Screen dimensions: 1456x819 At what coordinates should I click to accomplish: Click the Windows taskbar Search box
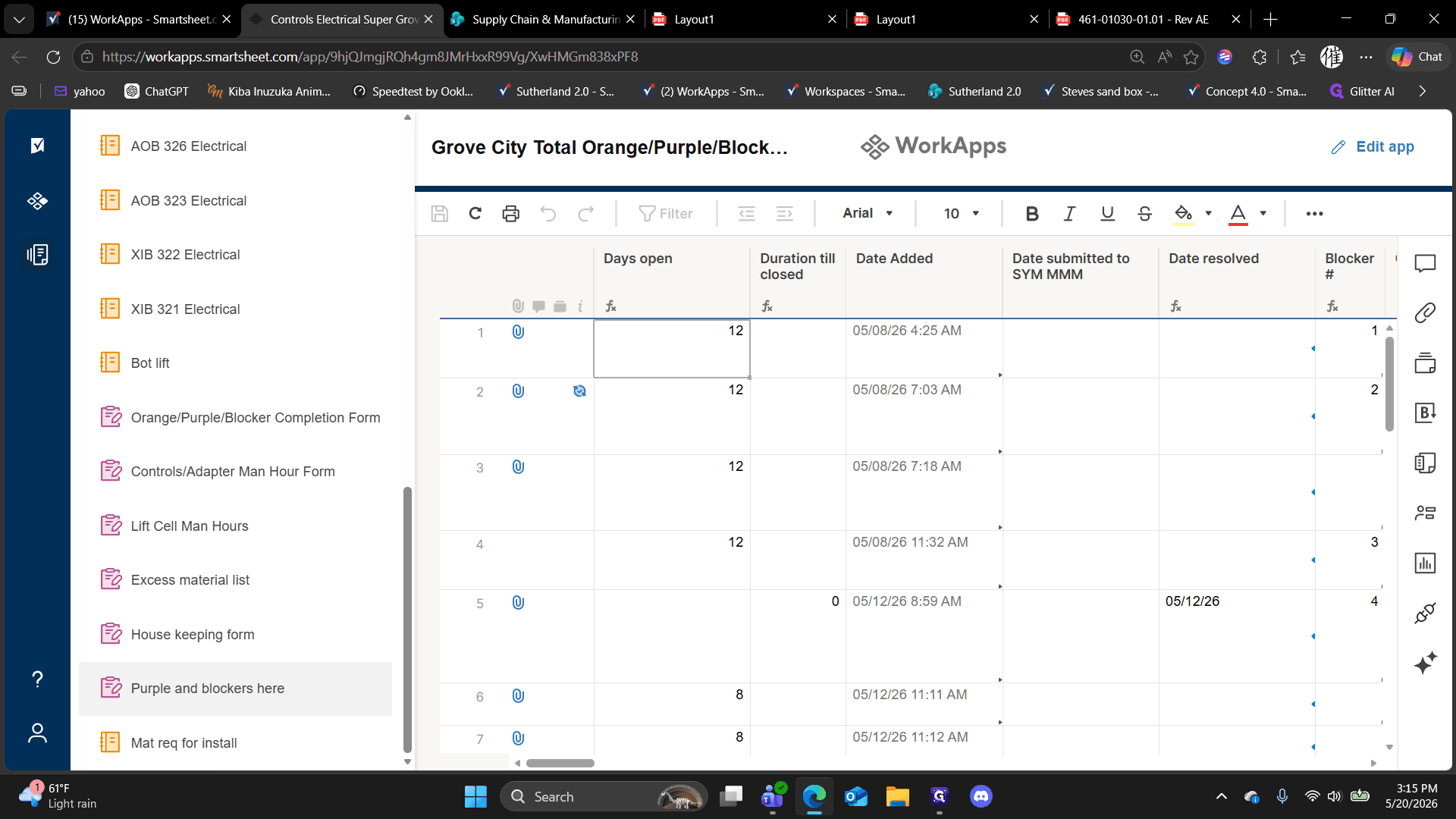pos(603,796)
